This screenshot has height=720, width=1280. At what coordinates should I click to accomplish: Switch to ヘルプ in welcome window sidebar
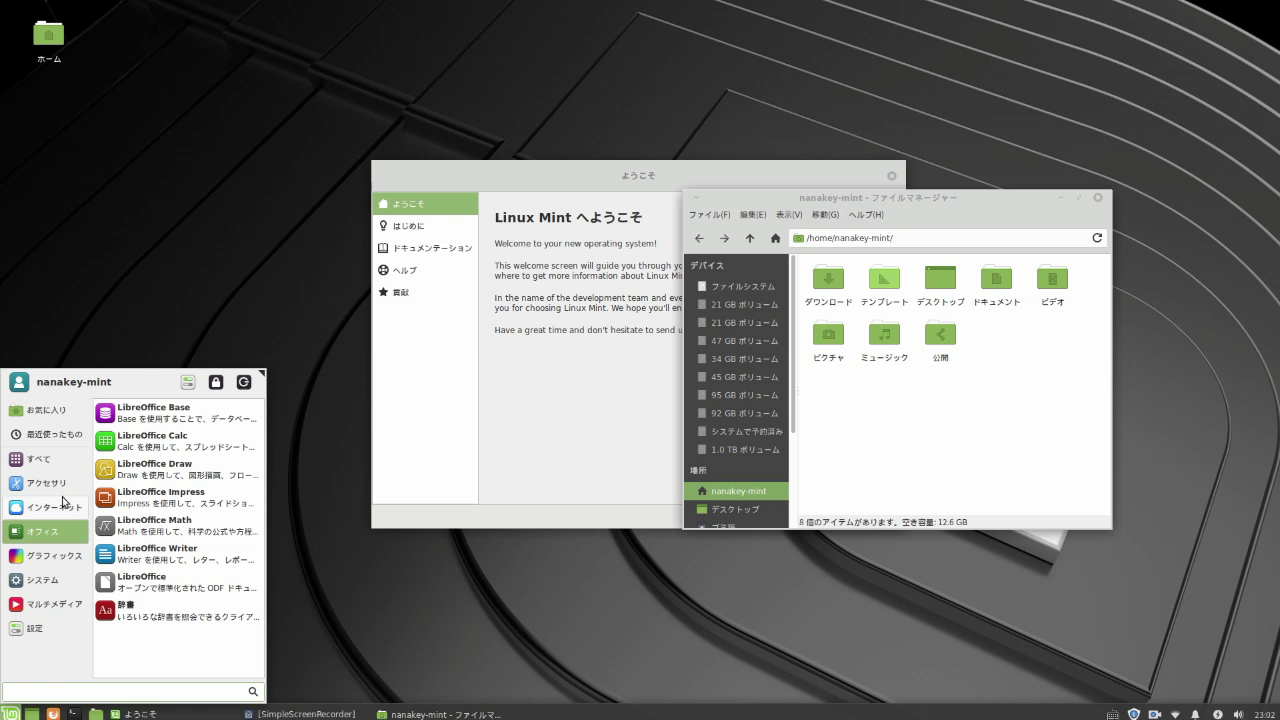click(x=425, y=270)
